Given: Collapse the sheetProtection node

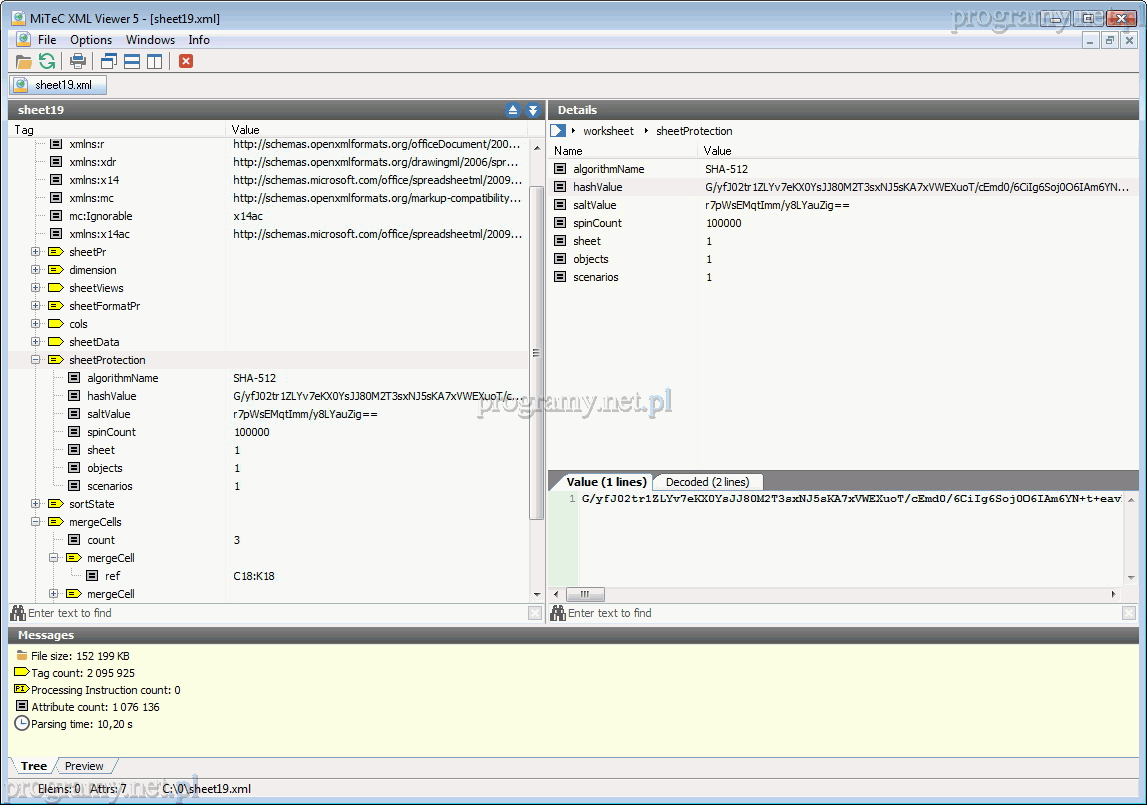Looking at the screenshot, I should [x=36, y=360].
